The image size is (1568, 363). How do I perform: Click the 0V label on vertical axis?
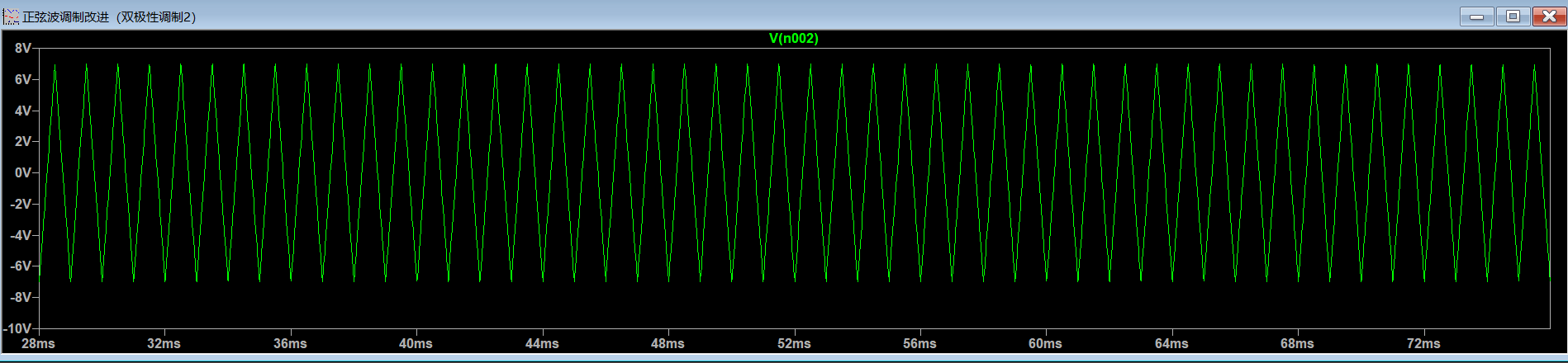point(23,173)
